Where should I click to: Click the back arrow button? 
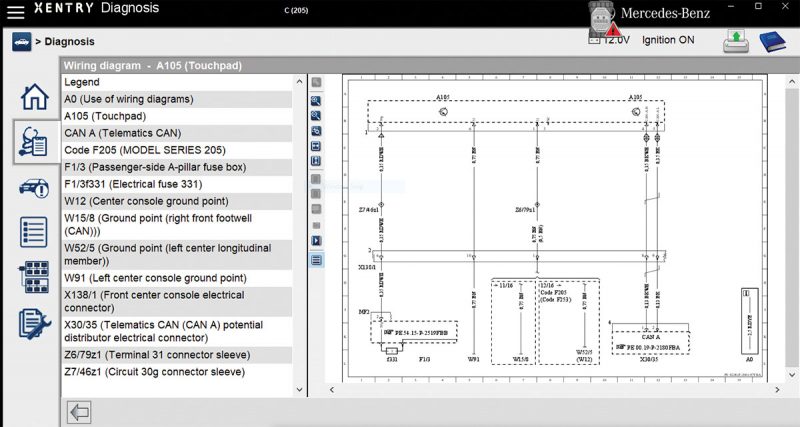[80, 412]
